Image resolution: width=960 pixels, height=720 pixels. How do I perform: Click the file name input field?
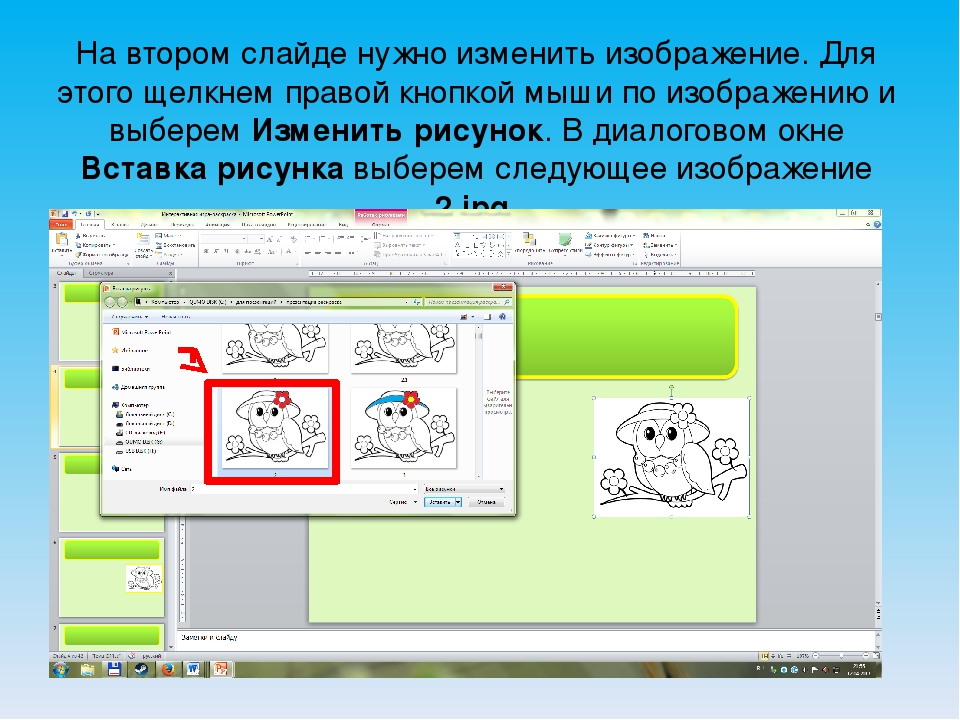304,489
